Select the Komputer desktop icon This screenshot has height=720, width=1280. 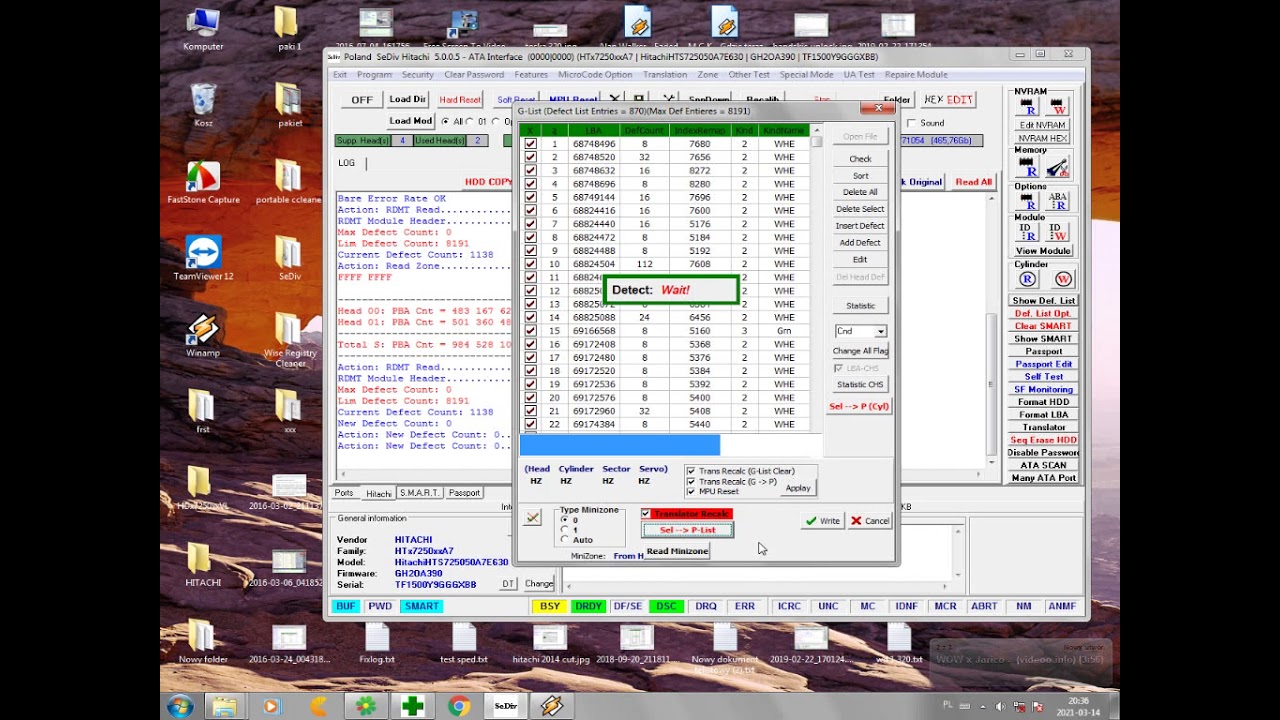pyautogui.click(x=203, y=30)
